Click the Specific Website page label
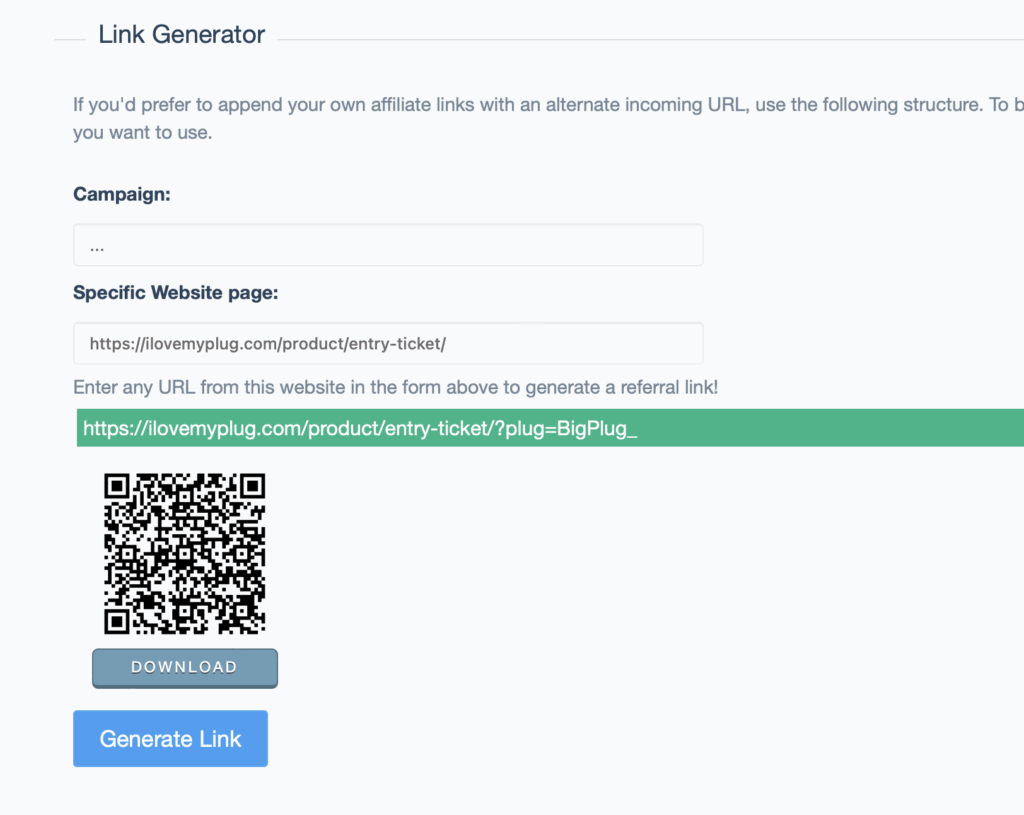Viewport: 1024px width, 815px height. (176, 293)
